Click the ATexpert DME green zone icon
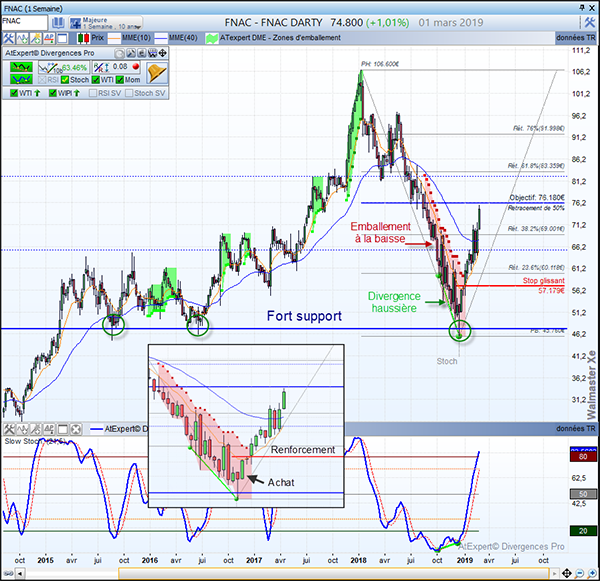600x581 pixels. (x=212, y=38)
